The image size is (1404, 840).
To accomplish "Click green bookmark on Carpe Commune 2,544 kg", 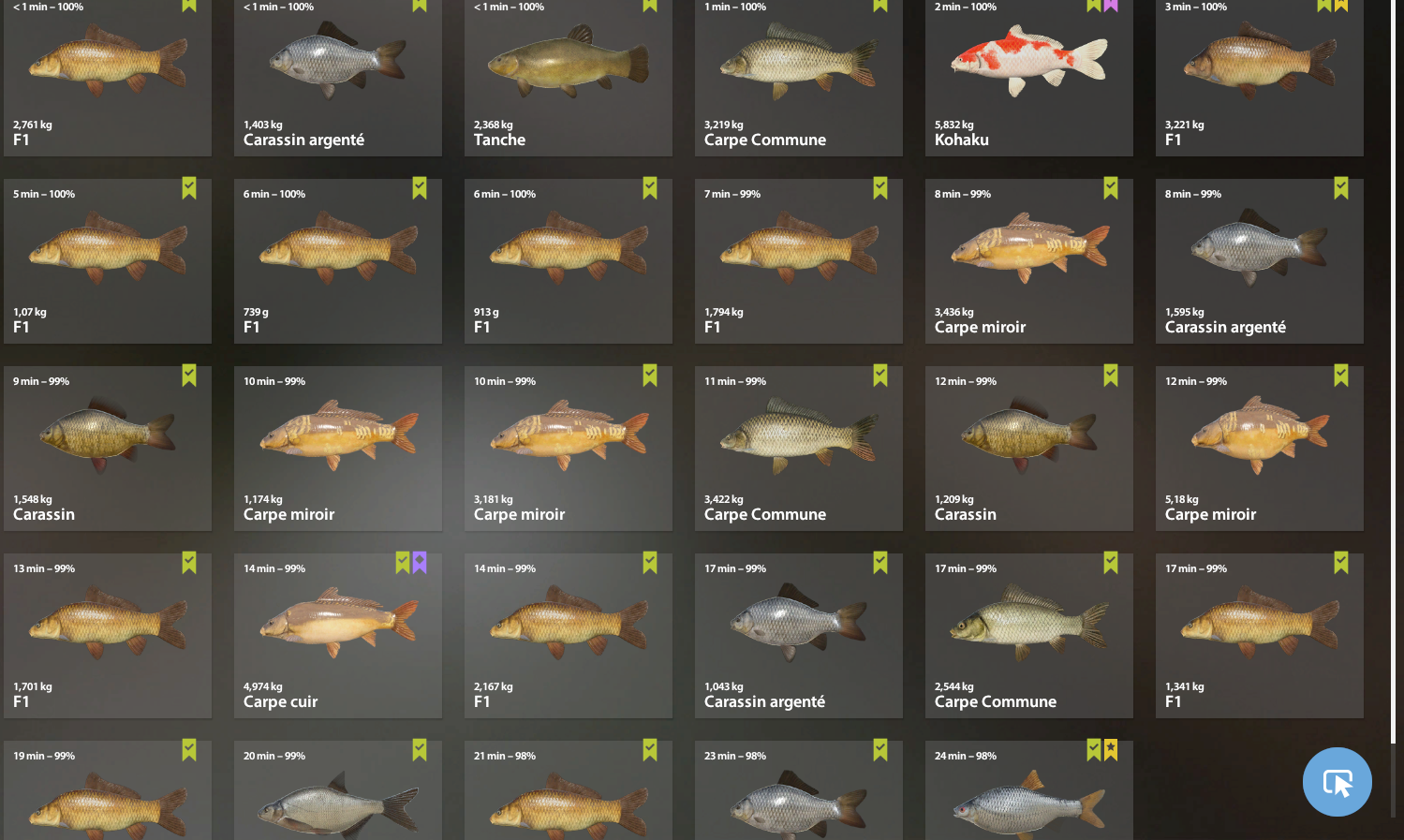I will pos(1111,563).
